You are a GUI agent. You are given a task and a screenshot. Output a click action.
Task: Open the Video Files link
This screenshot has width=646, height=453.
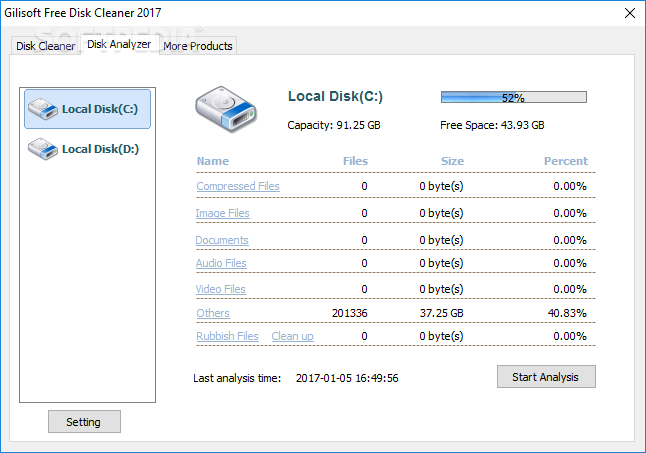click(220, 289)
